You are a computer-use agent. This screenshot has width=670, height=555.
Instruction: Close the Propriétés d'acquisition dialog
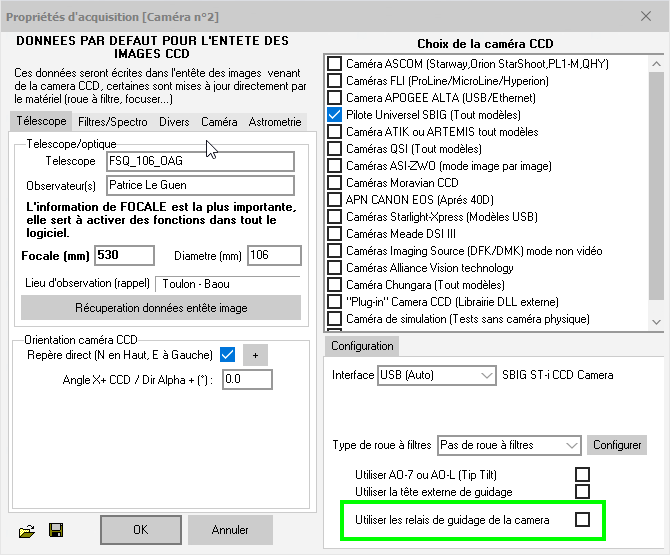(645, 15)
